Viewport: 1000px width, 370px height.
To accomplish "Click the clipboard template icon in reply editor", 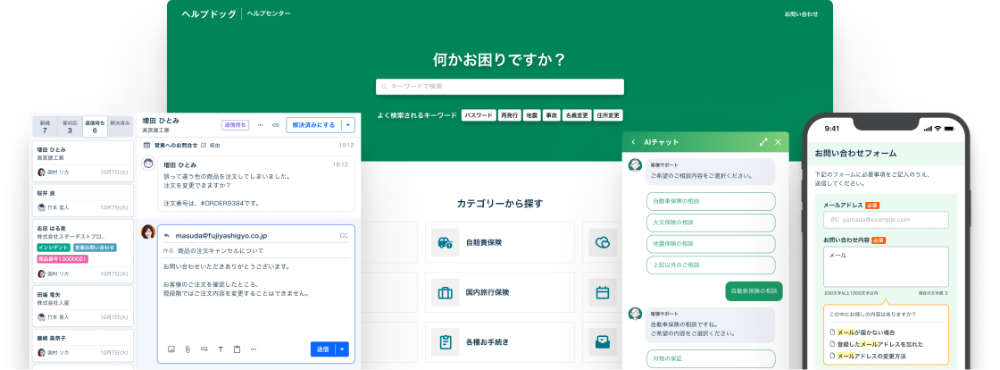I will [x=237, y=349].
